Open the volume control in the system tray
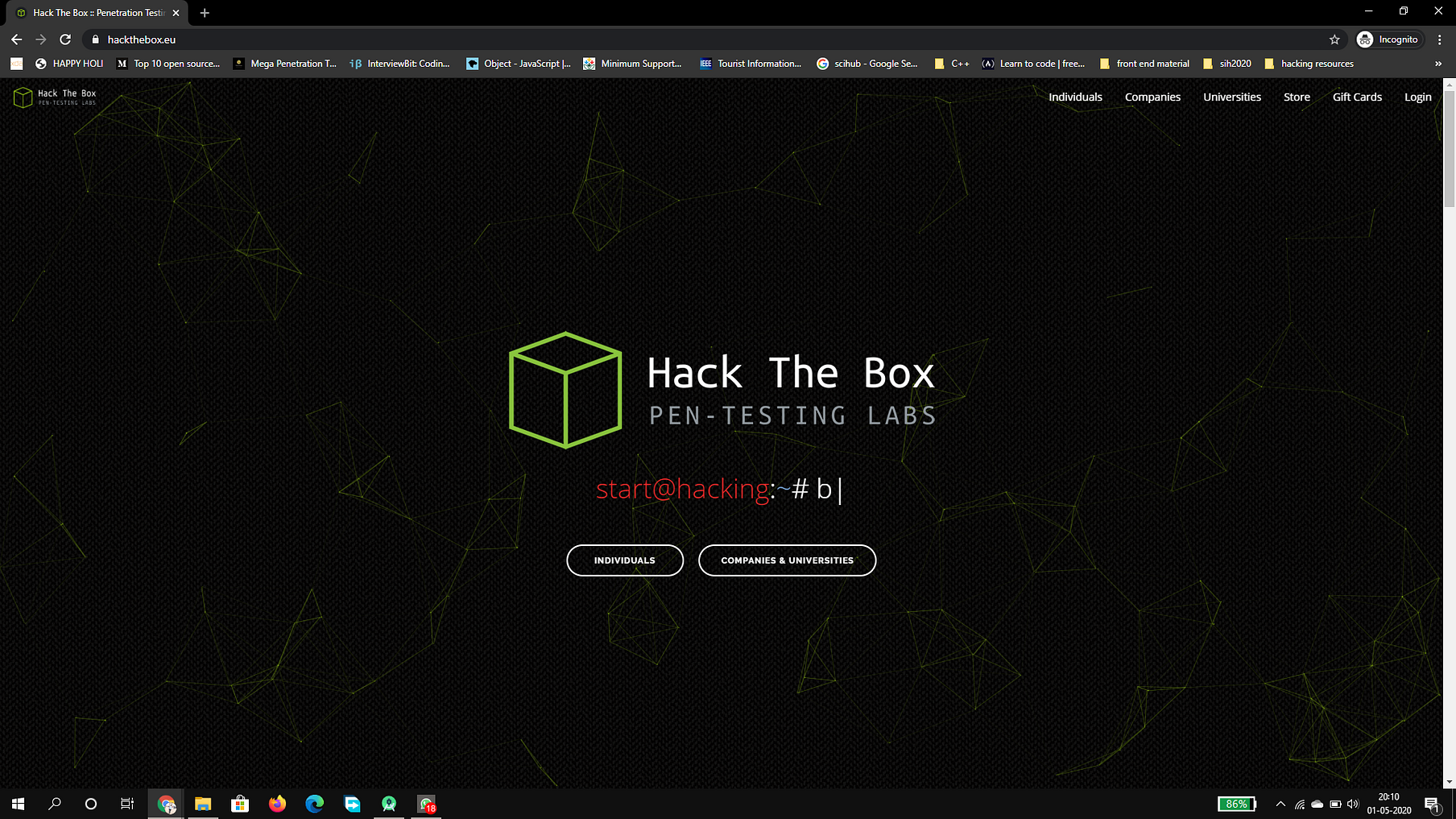 pos(1352,803)
